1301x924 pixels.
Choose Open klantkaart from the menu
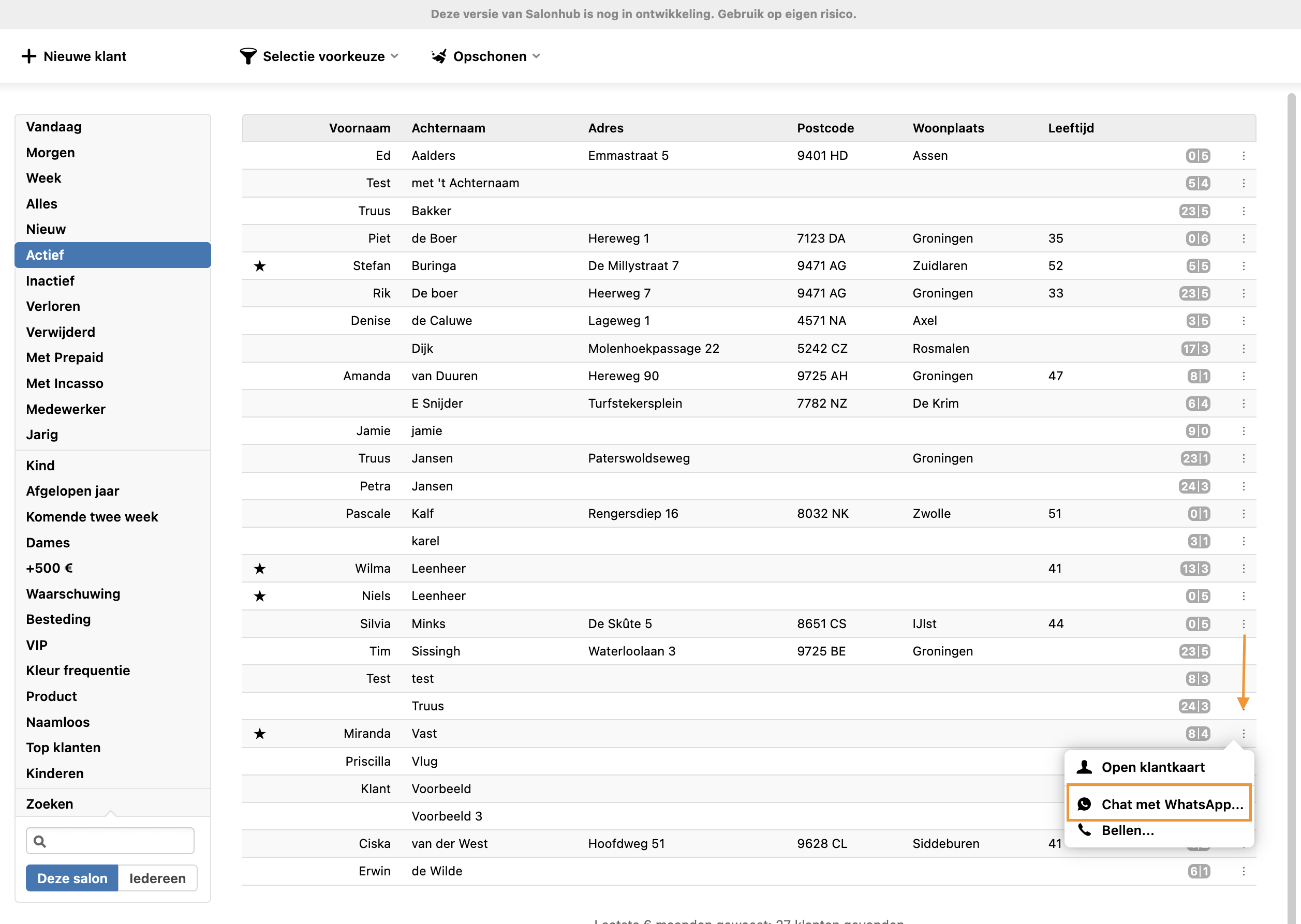tap(1152, 767)
